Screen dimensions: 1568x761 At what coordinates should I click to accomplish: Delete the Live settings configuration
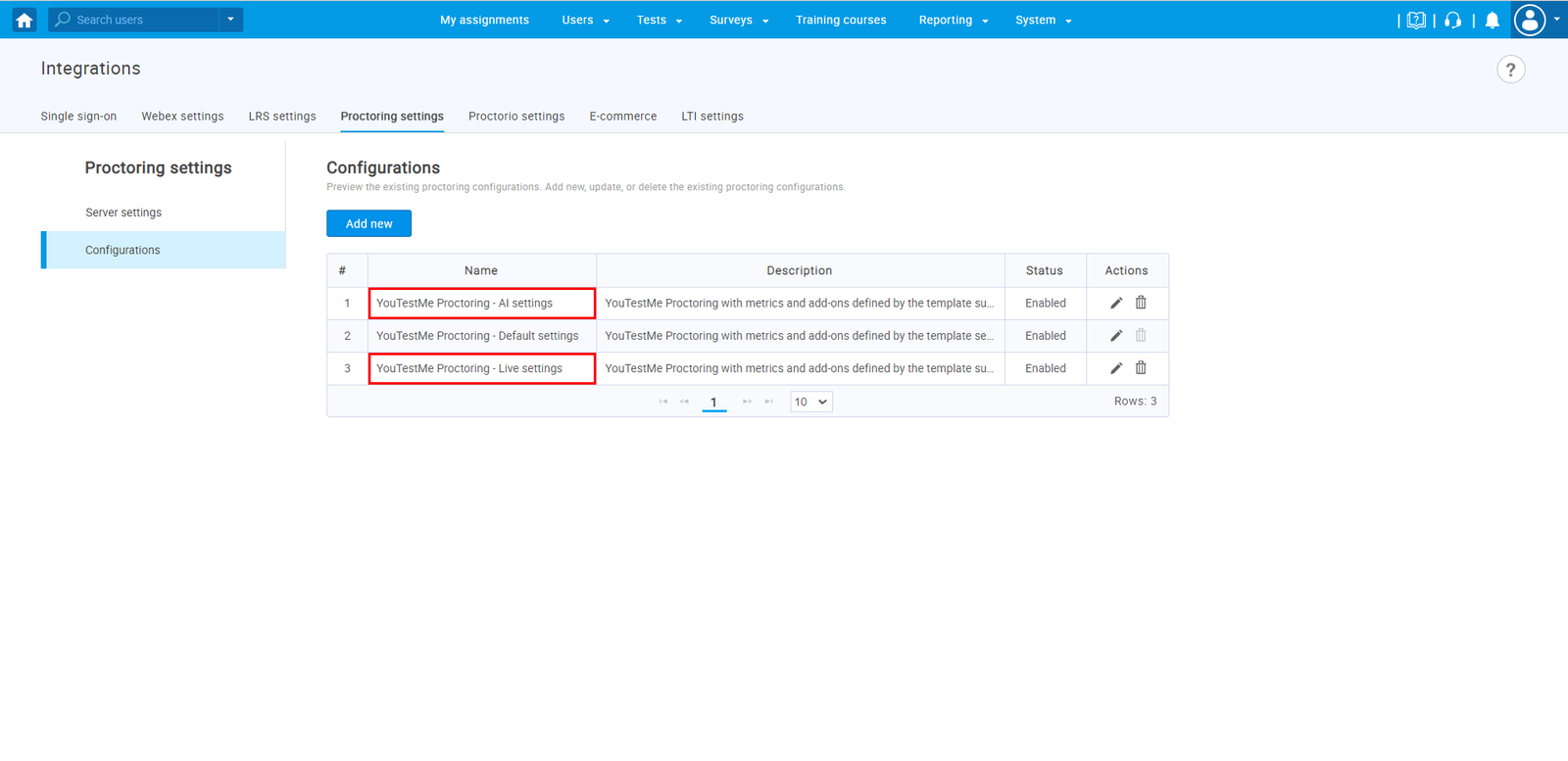click(1141, 368)
